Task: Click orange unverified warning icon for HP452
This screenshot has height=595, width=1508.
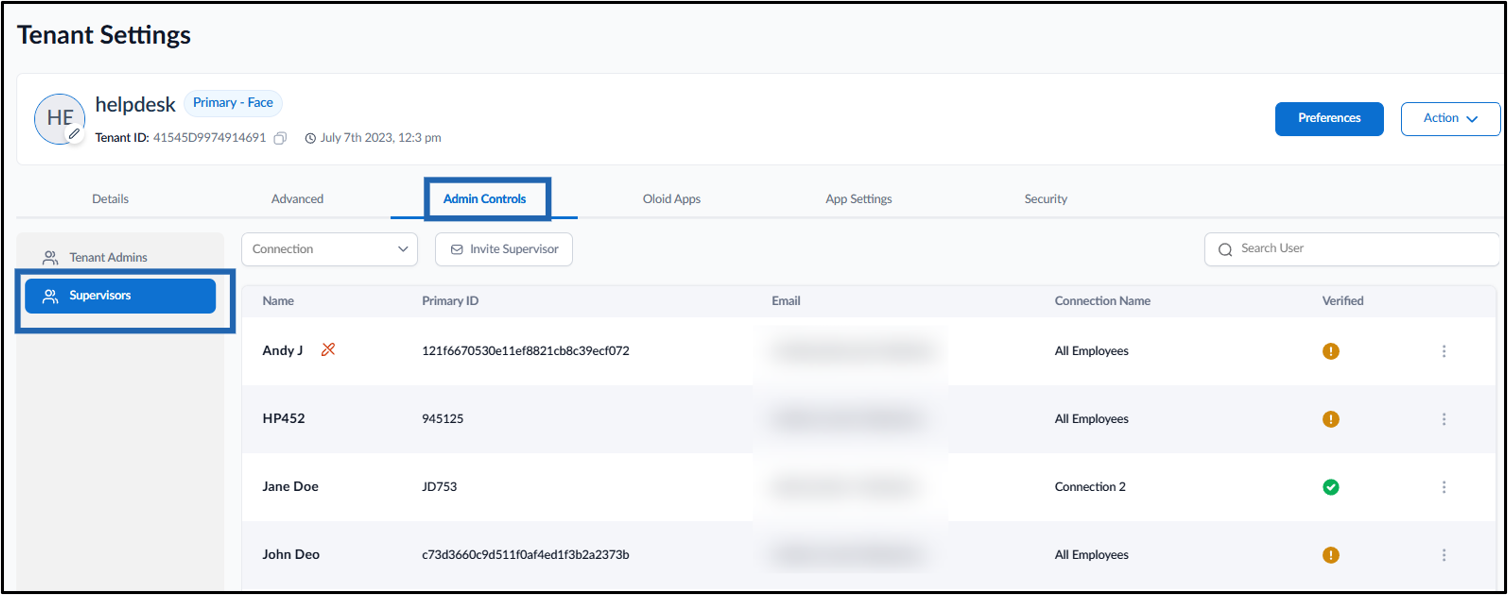Action: pyautogui.click(x=1330, y=419)
